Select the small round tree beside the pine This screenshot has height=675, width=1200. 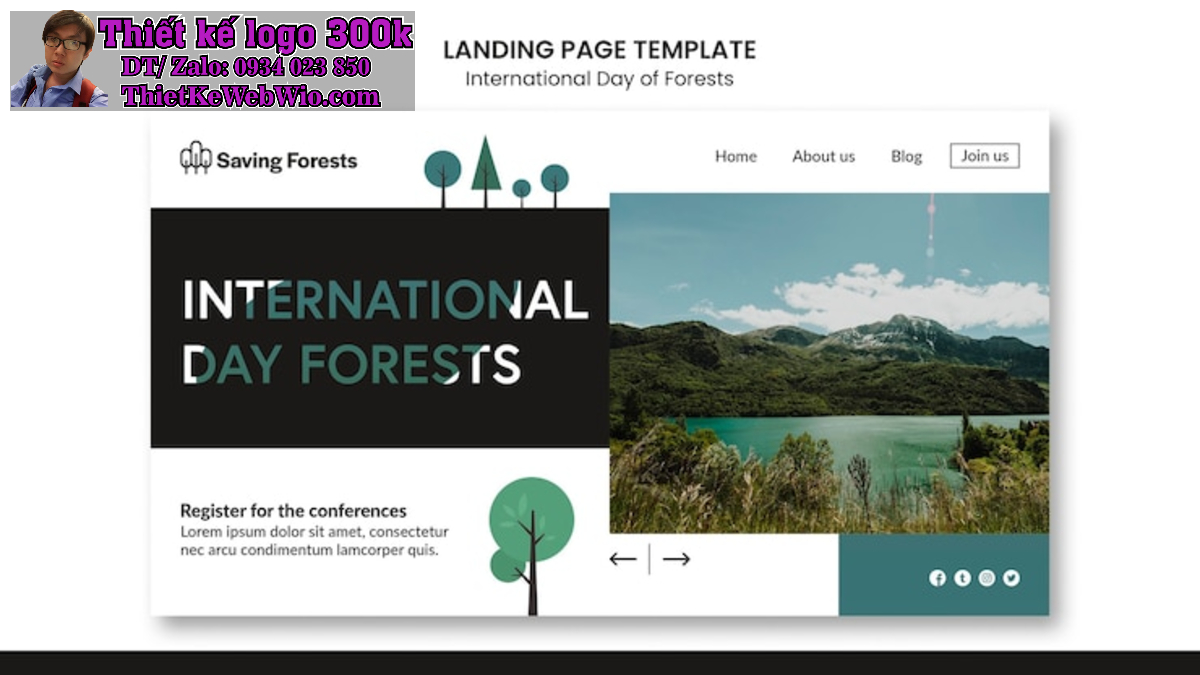[x=522, y=188]
